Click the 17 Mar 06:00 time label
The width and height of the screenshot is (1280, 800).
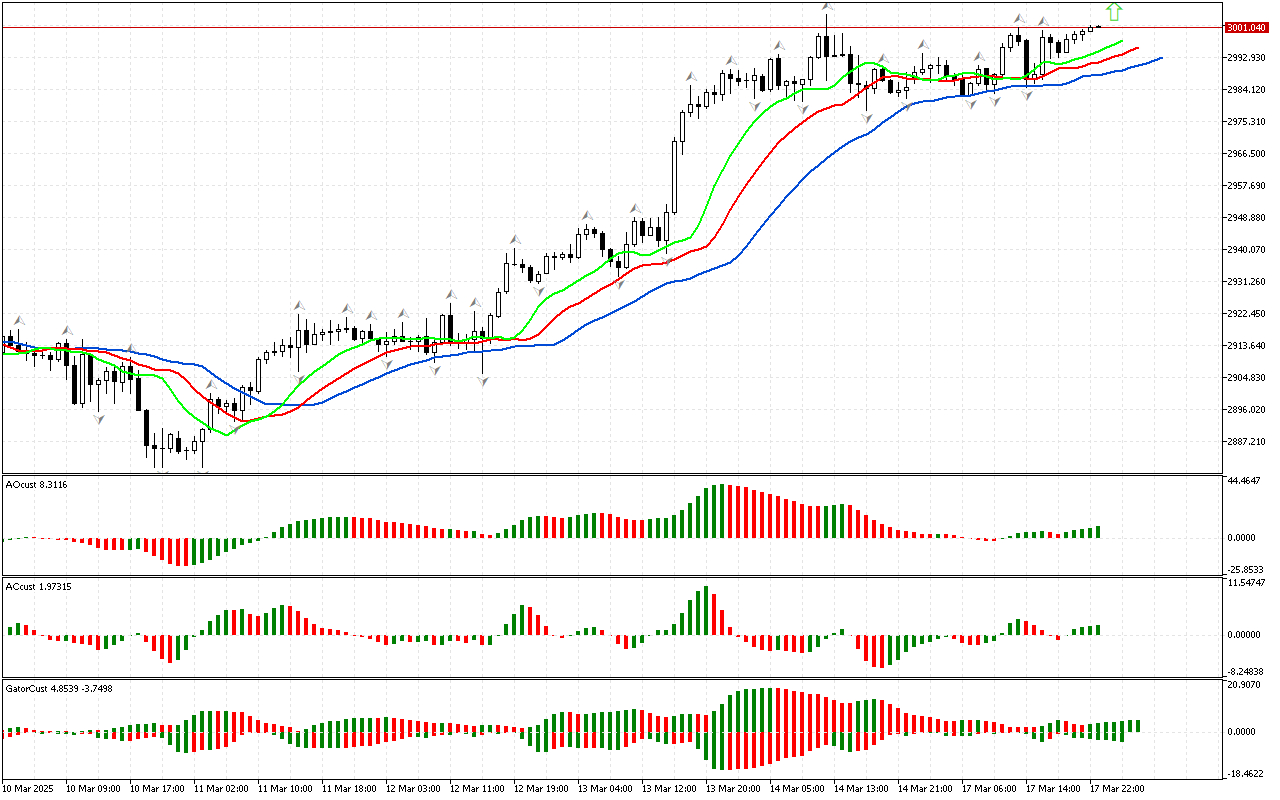click(988, 789)
